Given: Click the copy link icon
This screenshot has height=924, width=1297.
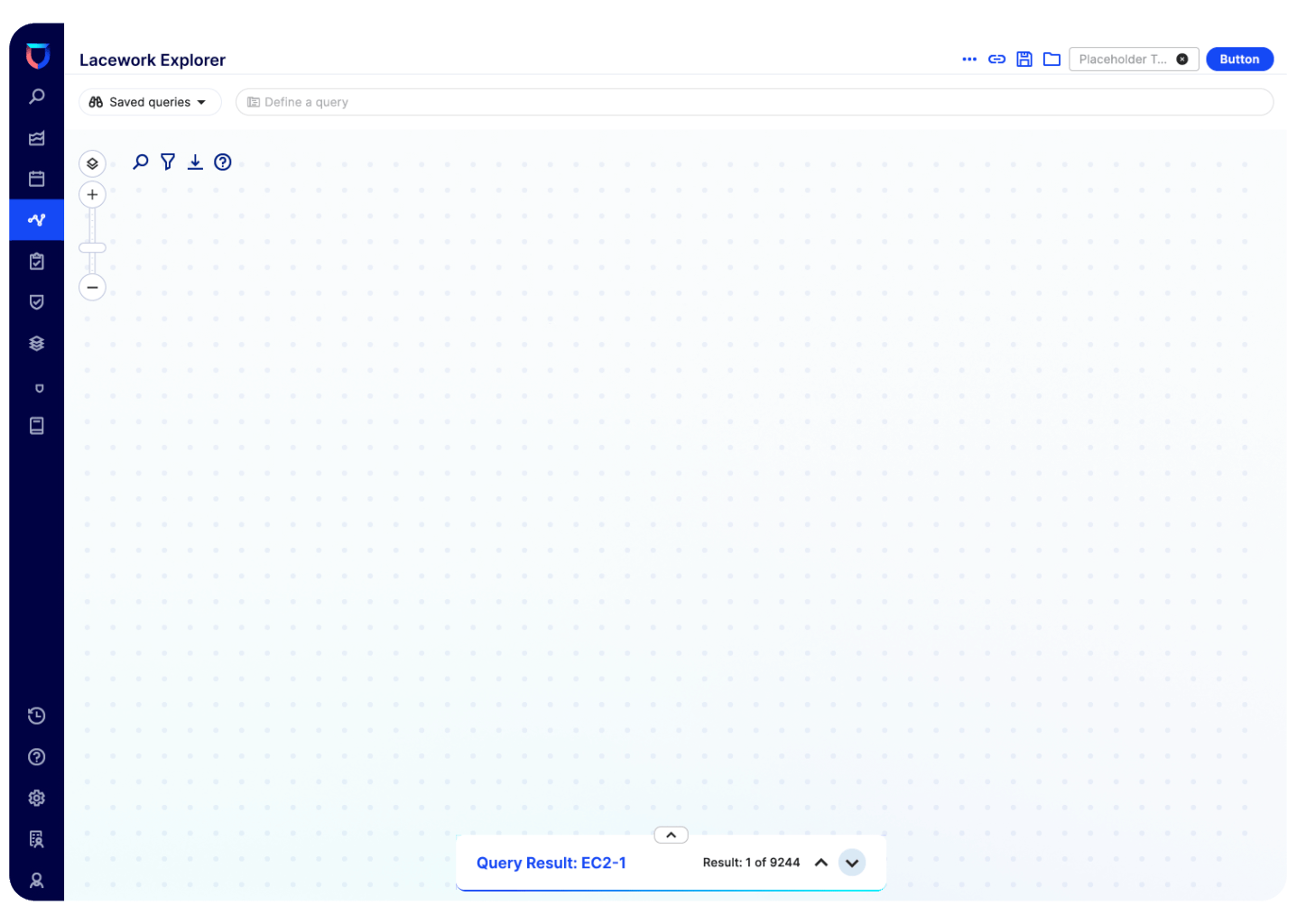Looking at the screenshot, I should (x=996, y=60).
